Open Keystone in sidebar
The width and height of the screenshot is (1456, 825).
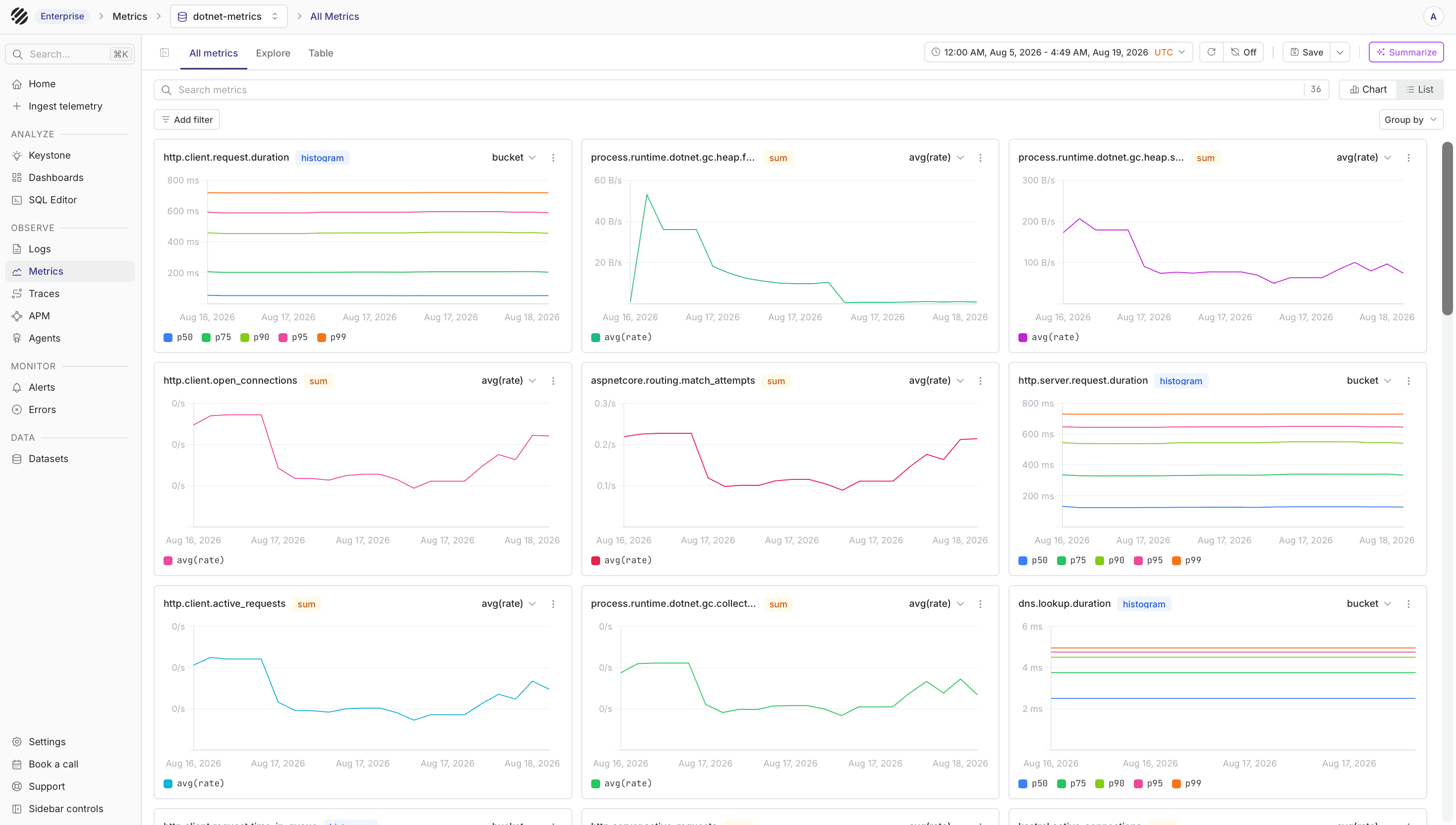click(x=70, y=155)
